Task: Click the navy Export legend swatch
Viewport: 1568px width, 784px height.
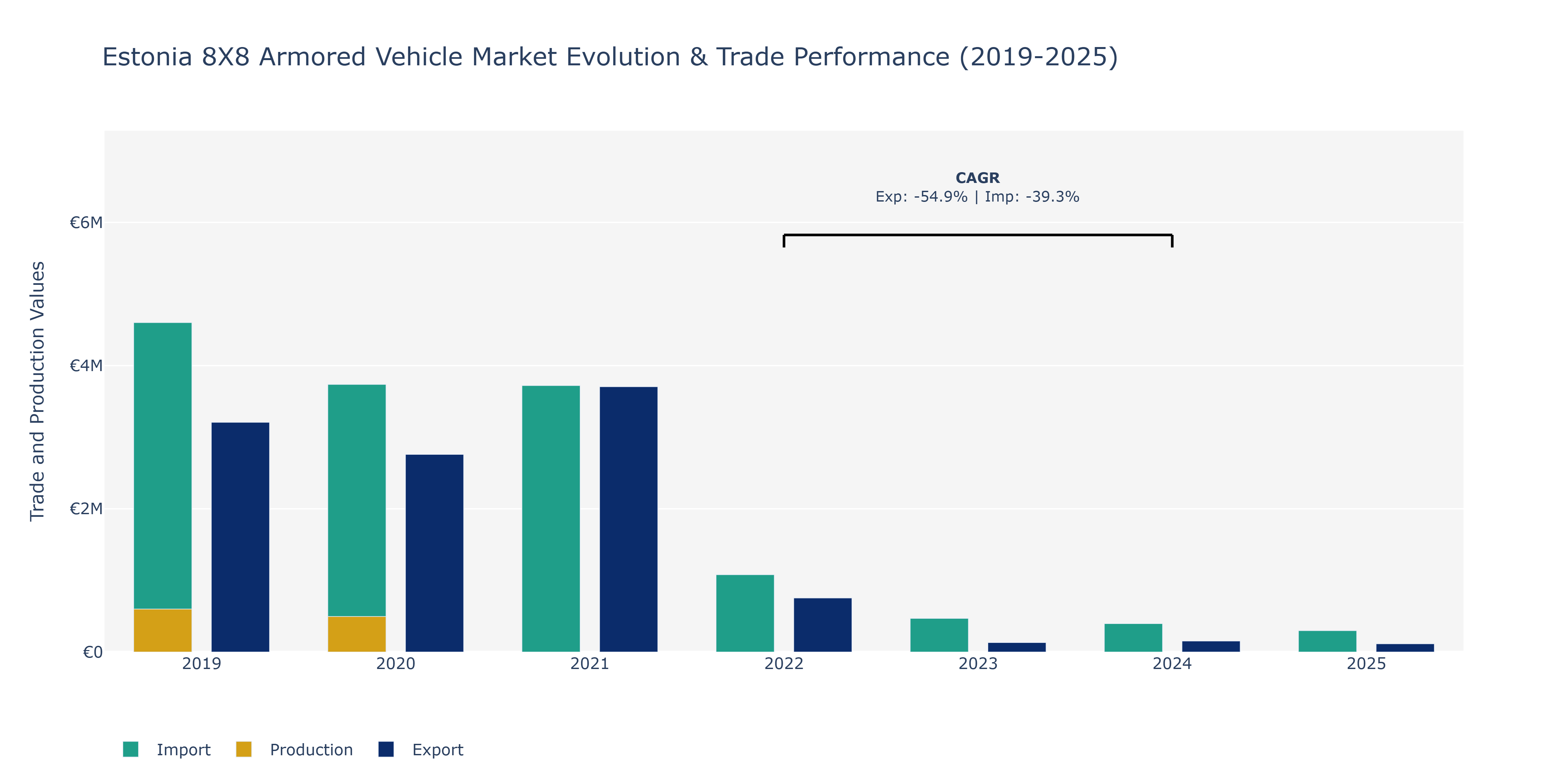Action: pos(386,749)
